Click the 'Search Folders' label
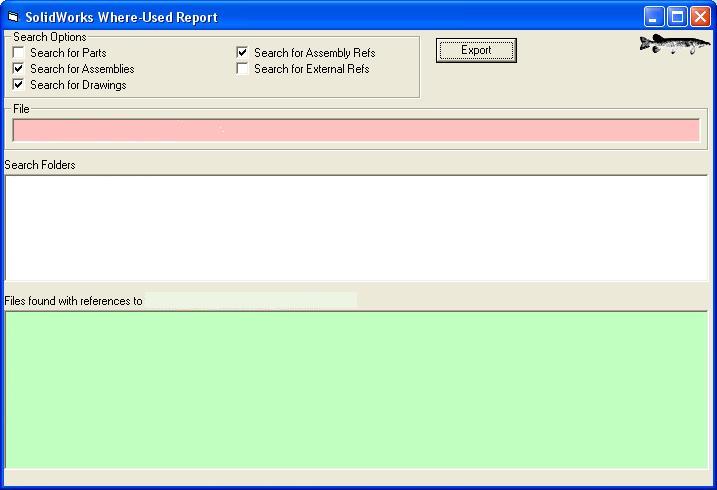 pos(40,165)
